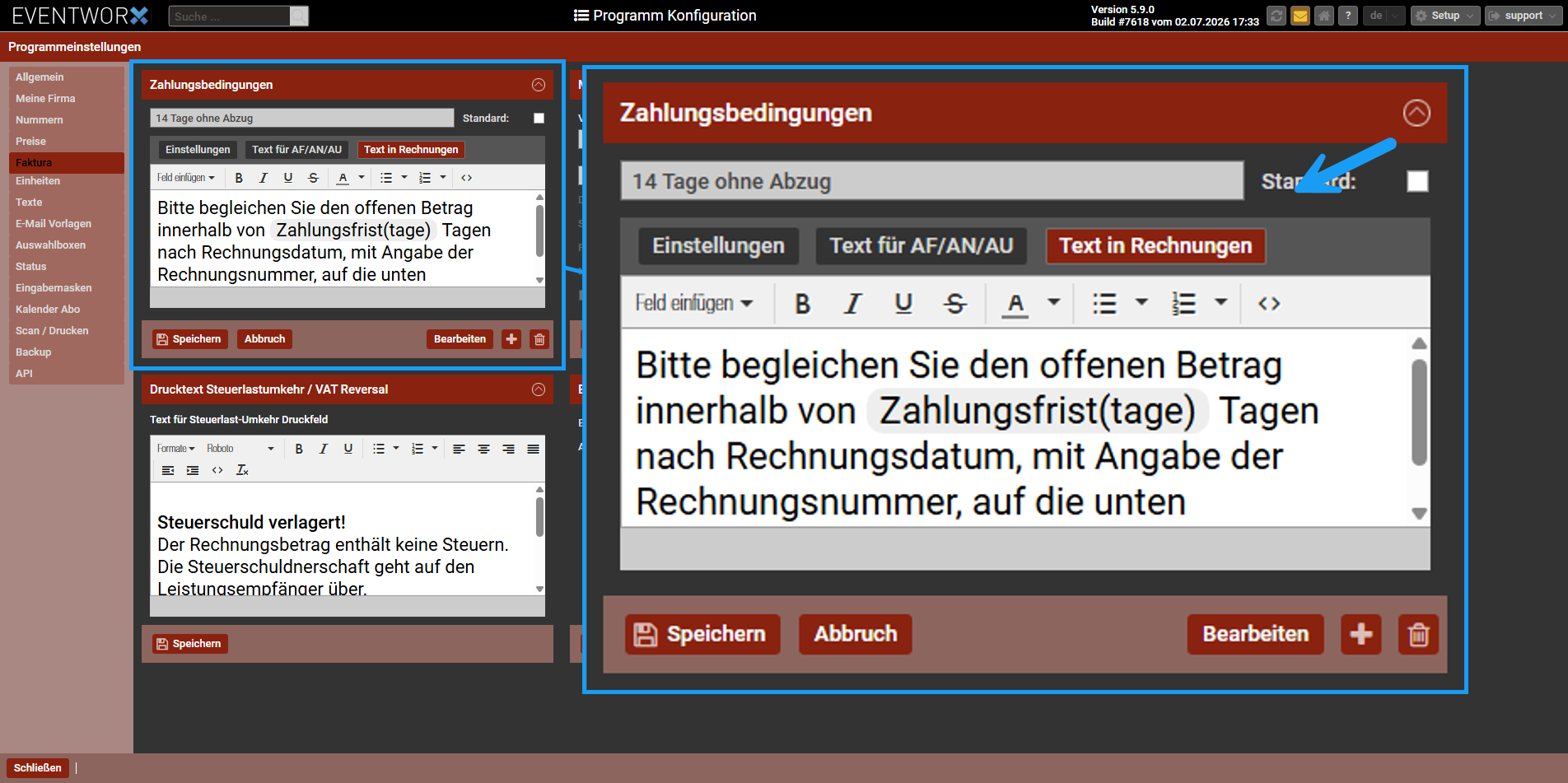1568x783 pixels.
Task: Collapse the unmagnified Zahlungsbedingungen panel via its chevron
Action: 539,85
